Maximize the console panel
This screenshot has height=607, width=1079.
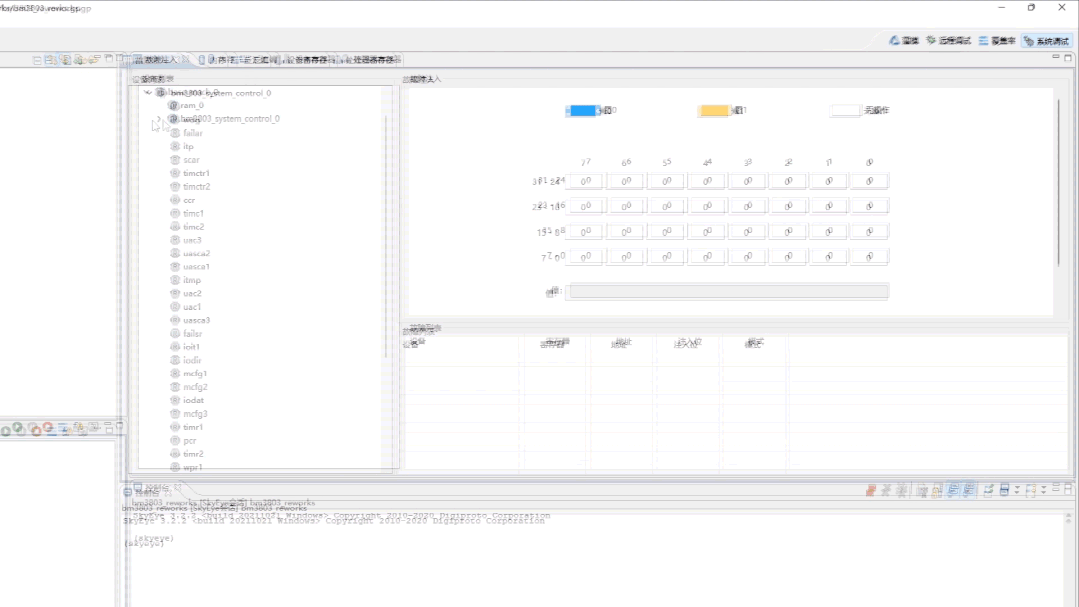1069,488
